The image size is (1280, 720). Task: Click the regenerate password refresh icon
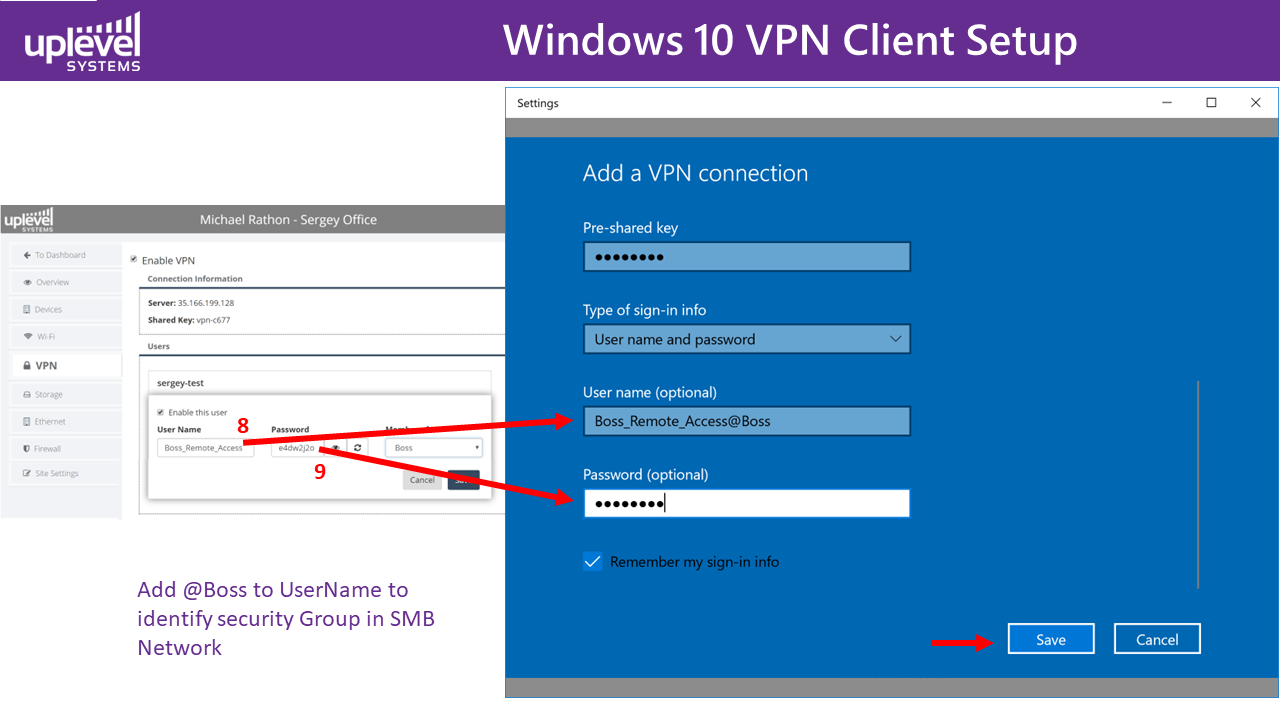click(357, 448)
